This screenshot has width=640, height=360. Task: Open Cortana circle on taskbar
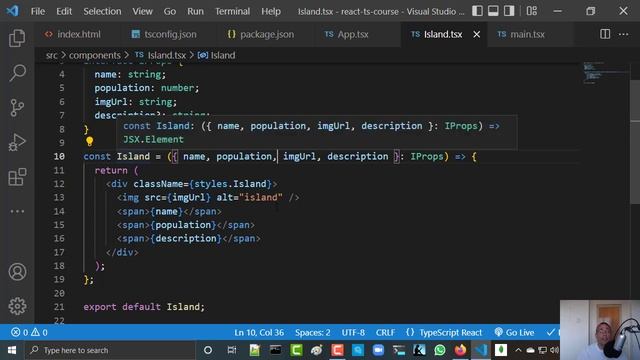tap(208, 350)
